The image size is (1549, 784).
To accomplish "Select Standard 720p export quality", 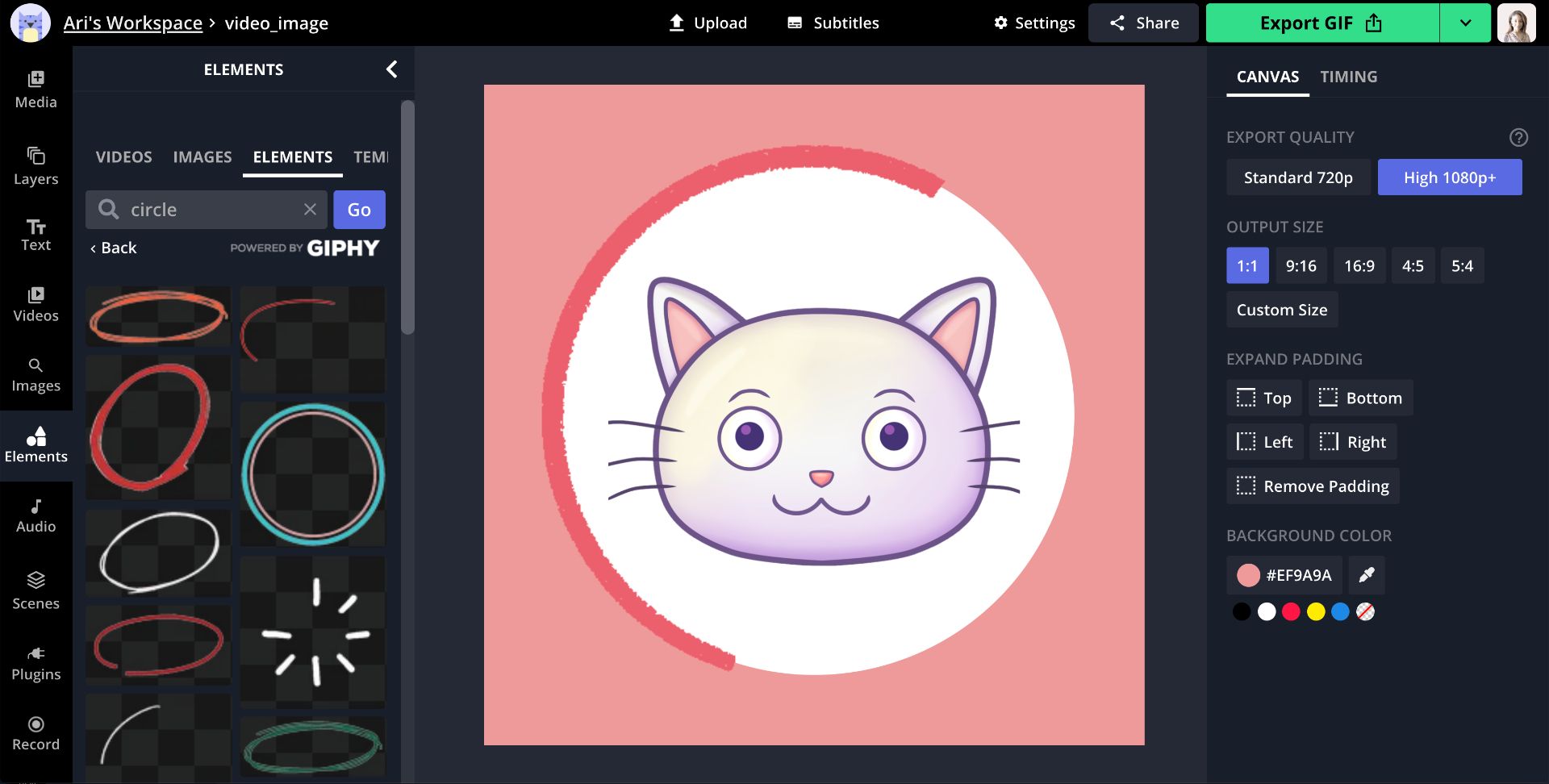I will (x=1297, y=177).
